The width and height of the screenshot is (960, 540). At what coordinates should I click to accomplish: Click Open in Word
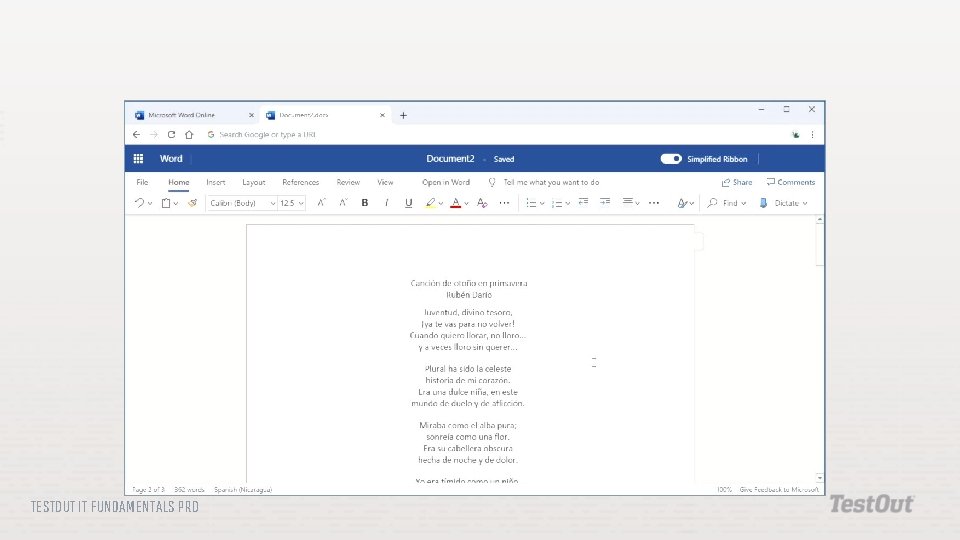[x=446, y=182]
